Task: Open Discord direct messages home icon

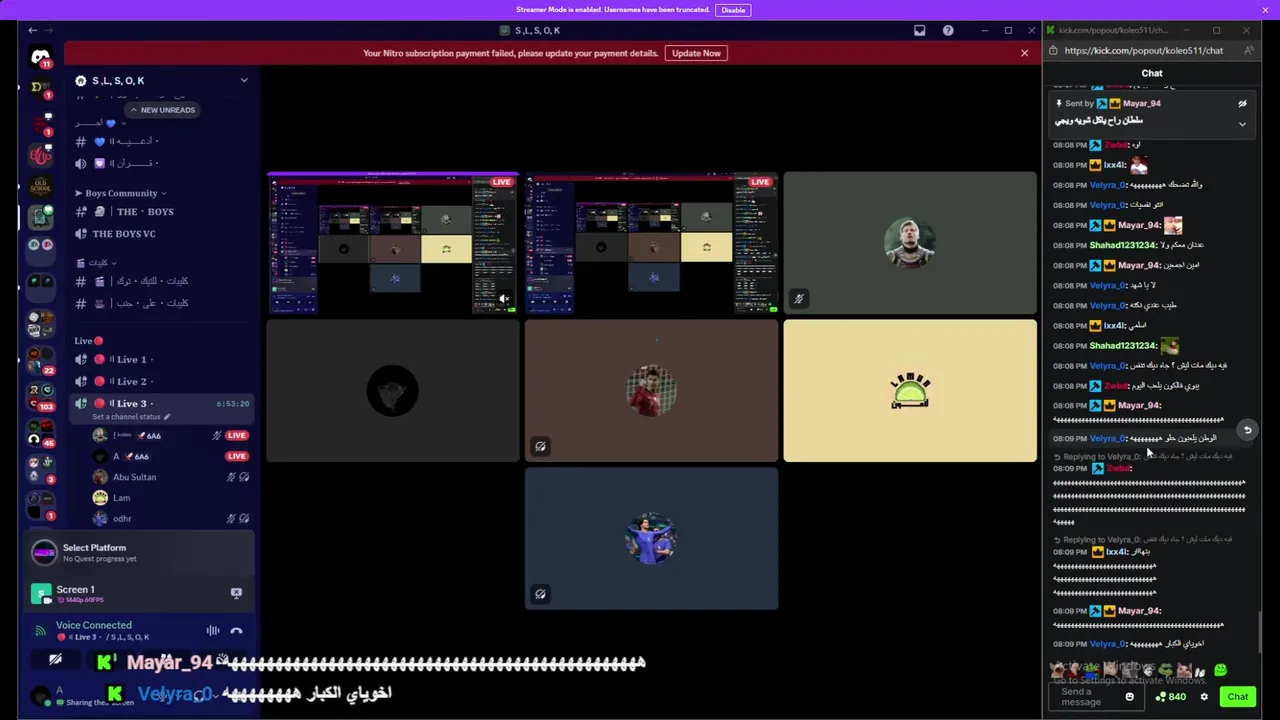Action: coord(40,58)
